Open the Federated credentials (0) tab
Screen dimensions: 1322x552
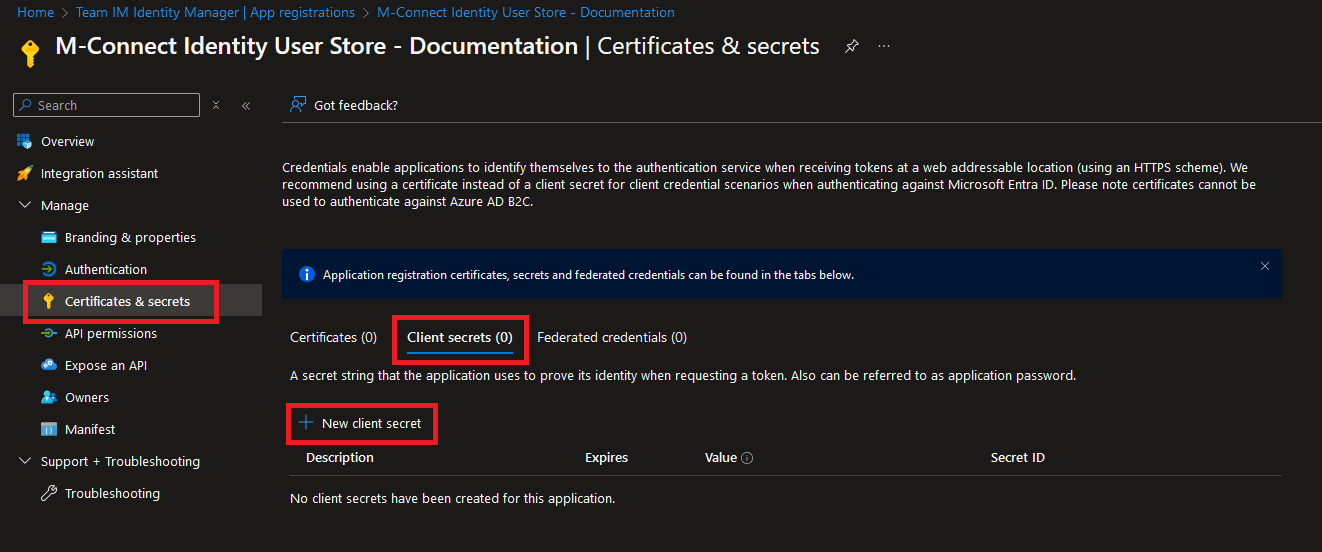click(x=612, y=337)
